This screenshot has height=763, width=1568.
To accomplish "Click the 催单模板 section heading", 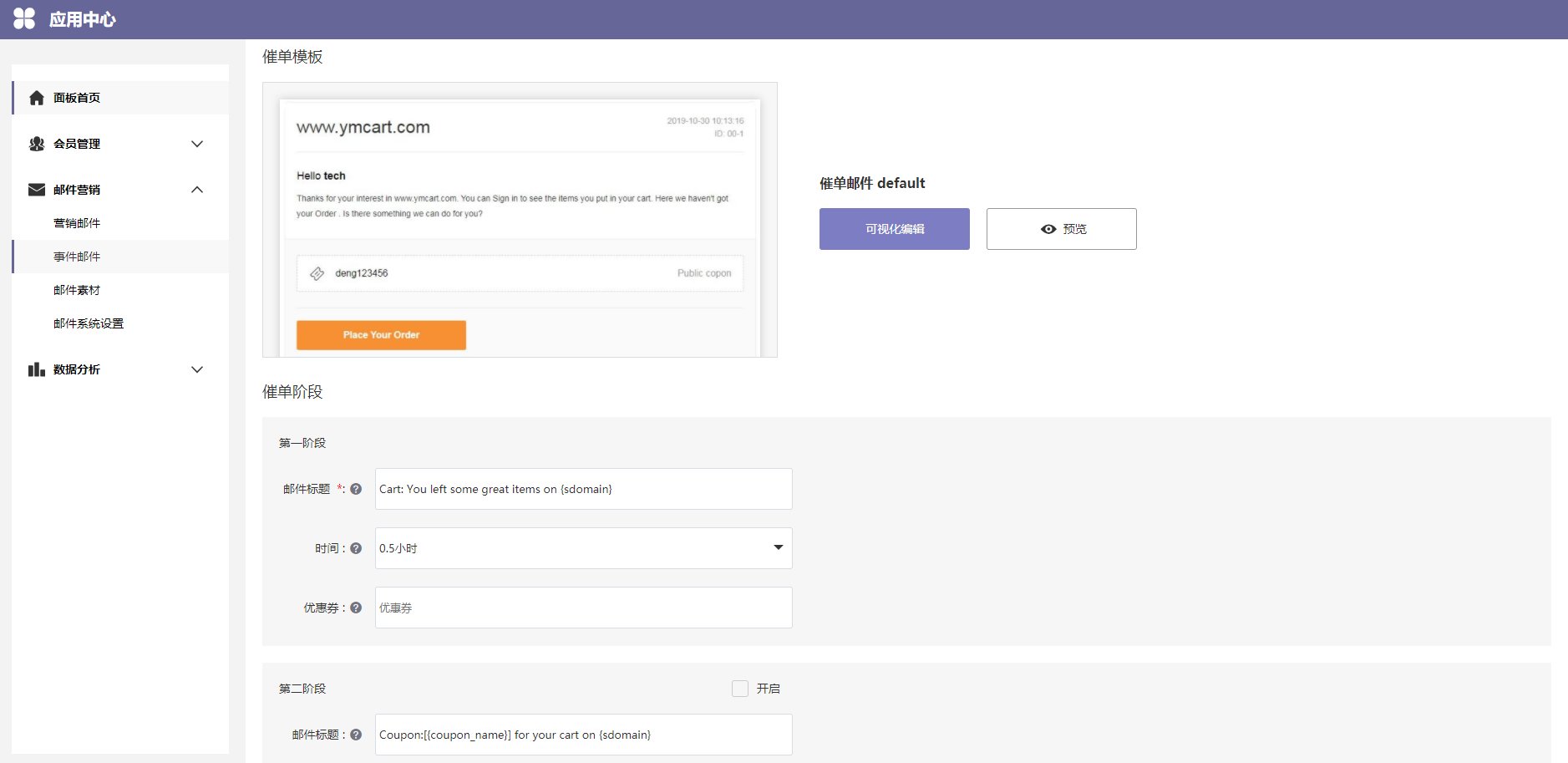I will coord(292,57).
